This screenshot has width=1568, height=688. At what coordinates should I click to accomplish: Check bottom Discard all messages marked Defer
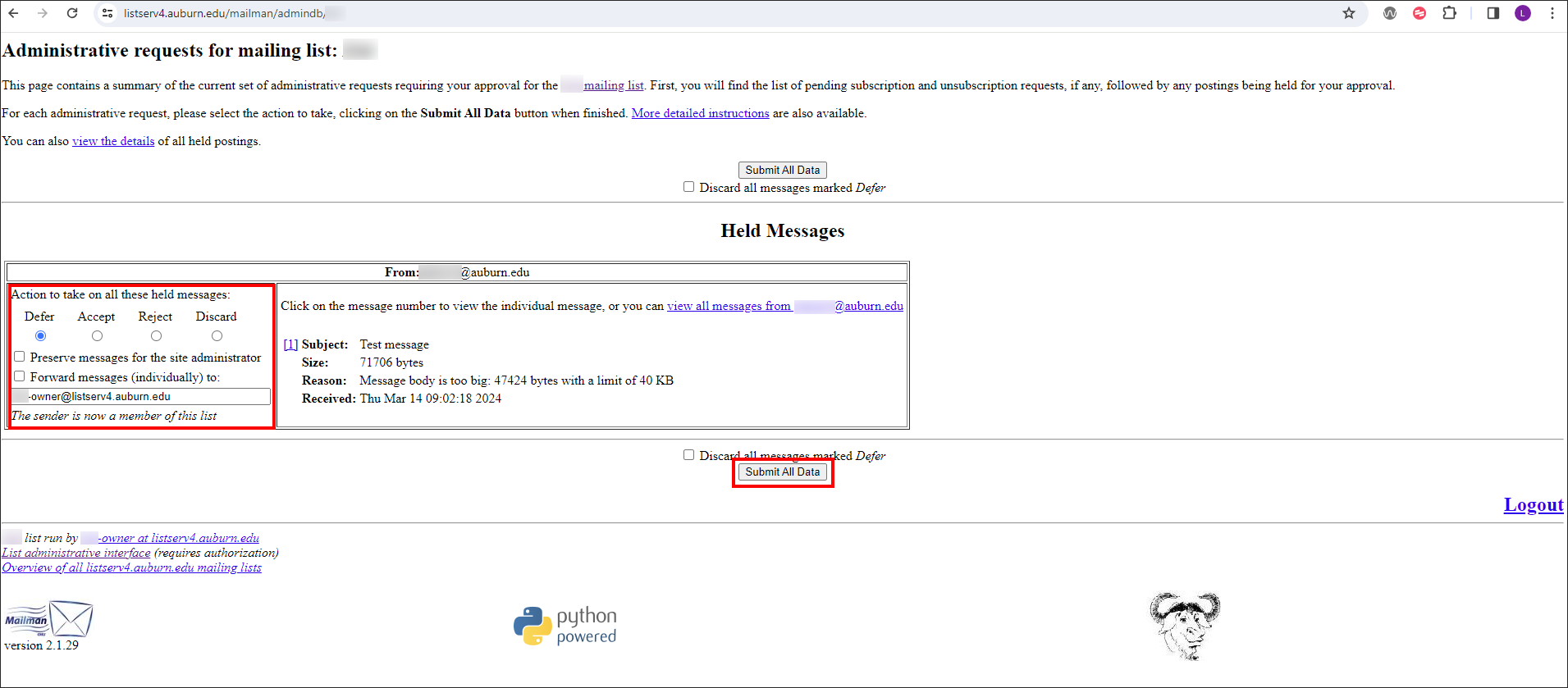coord(688,455)
